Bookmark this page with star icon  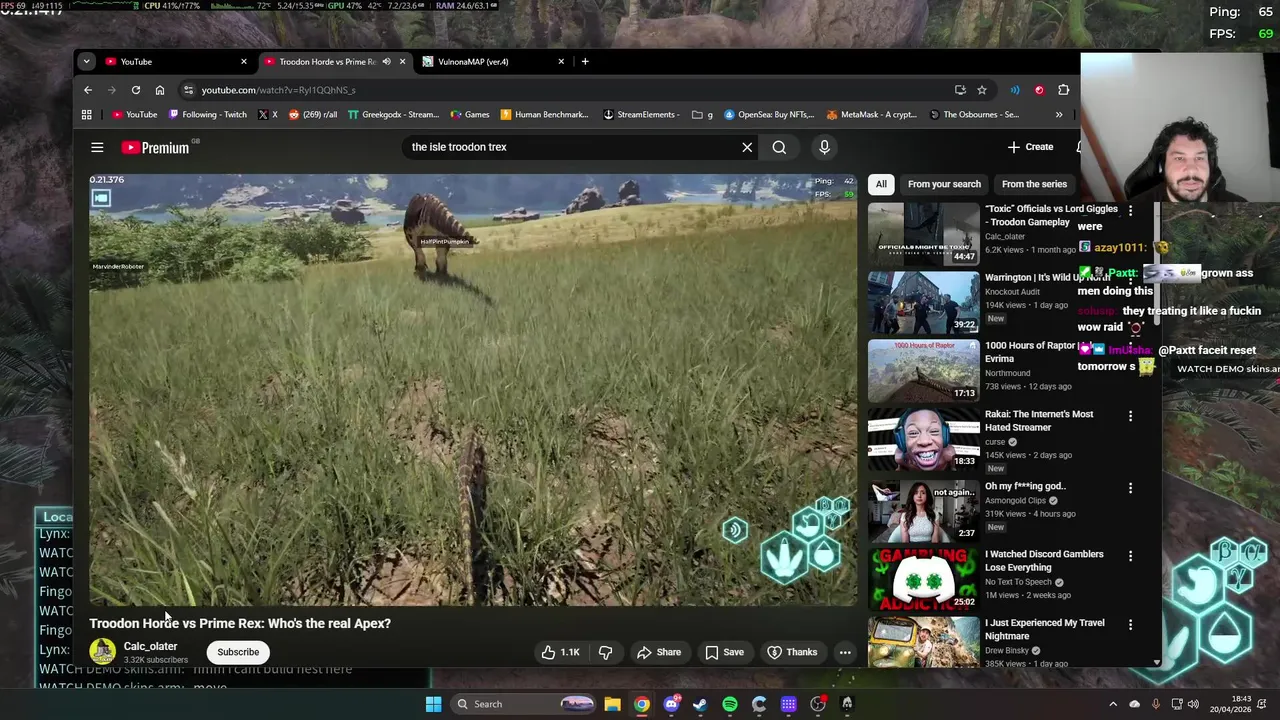pyautogui.click(x=982, y=90)
